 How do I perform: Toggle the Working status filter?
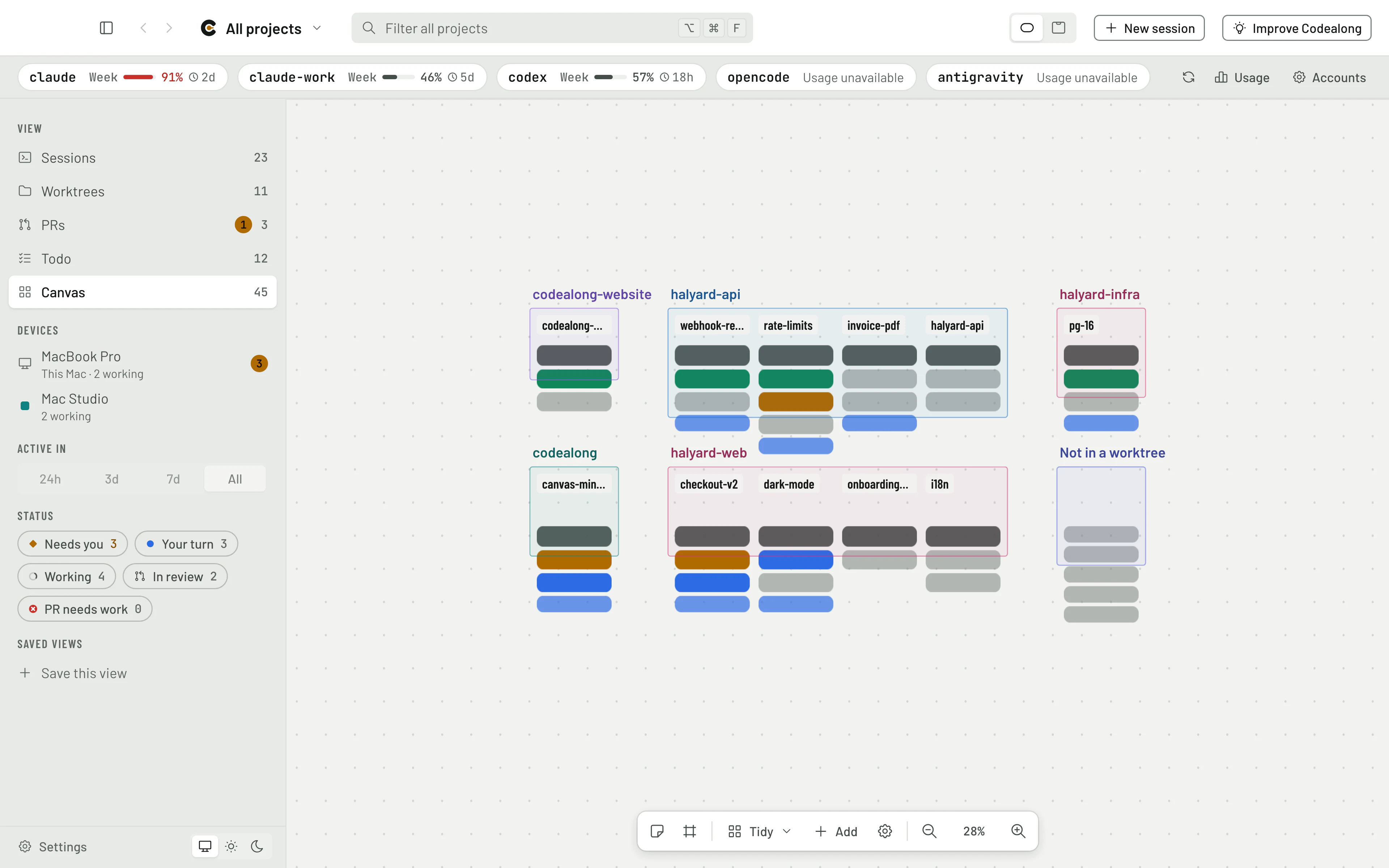(67, 576)
